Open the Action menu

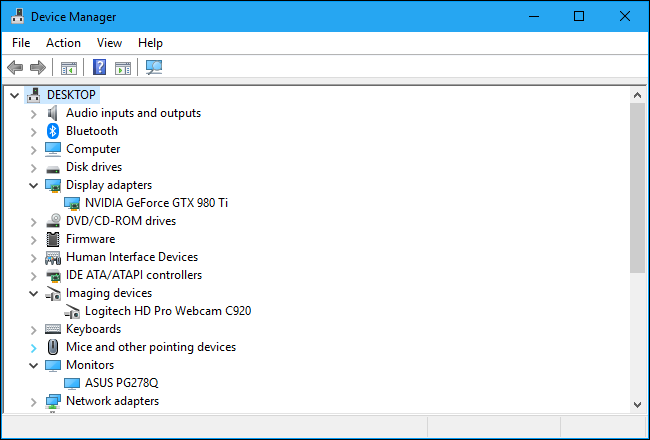(63, 43)
